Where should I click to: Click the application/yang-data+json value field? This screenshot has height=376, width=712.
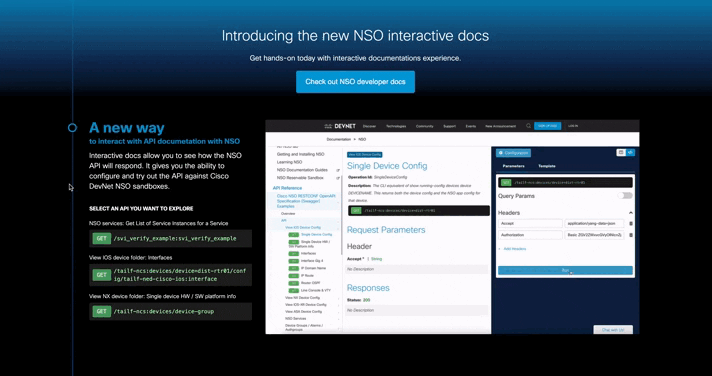pyautogui.click(x=594, y=223)
